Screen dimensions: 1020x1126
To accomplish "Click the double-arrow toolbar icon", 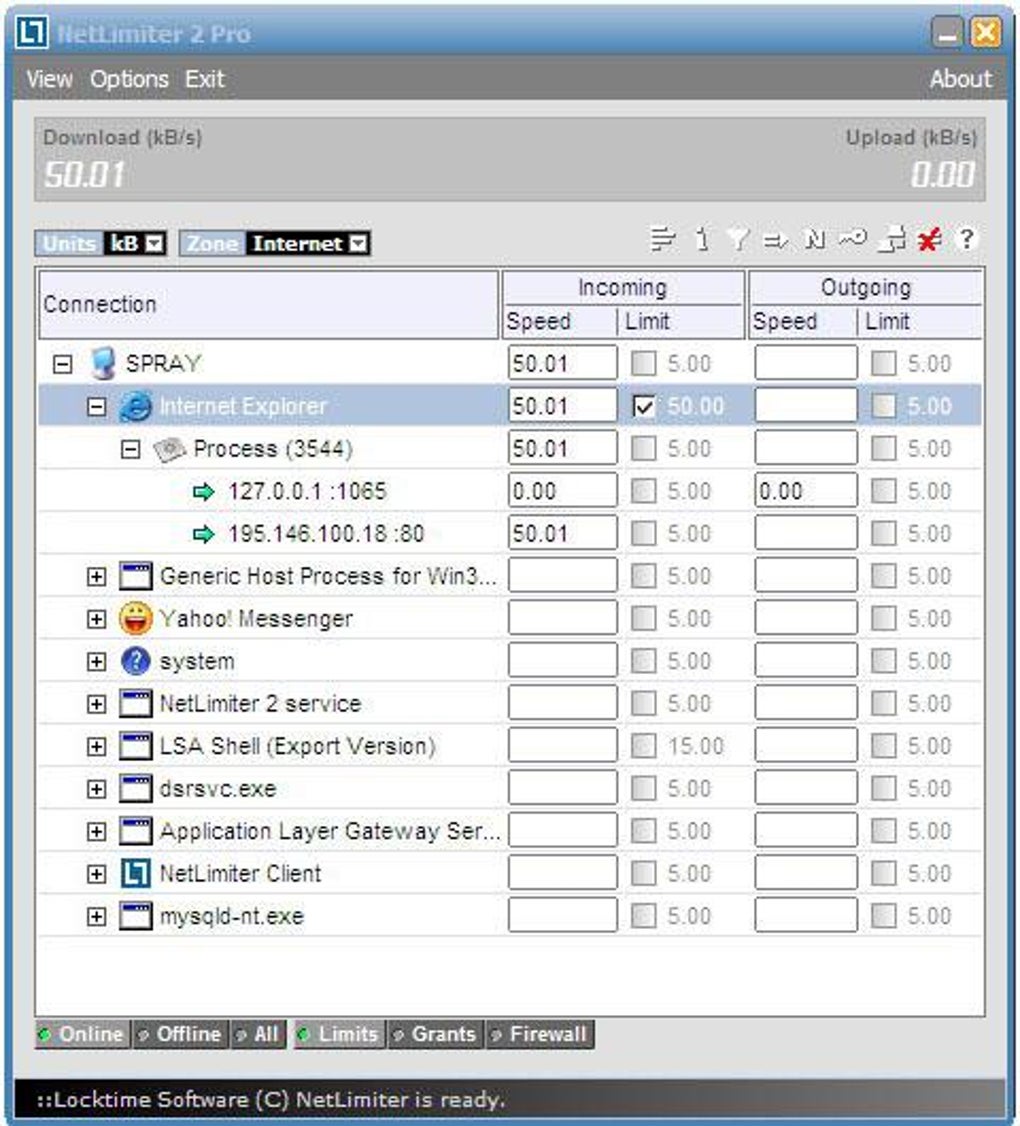I will tap(775, 240).
